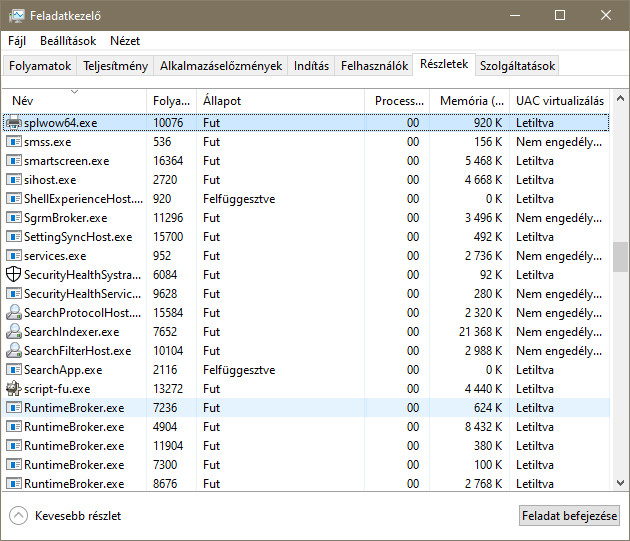This screenshot has width=630, height=541.
Task: Open the Fájl menu
Action: 17,41
